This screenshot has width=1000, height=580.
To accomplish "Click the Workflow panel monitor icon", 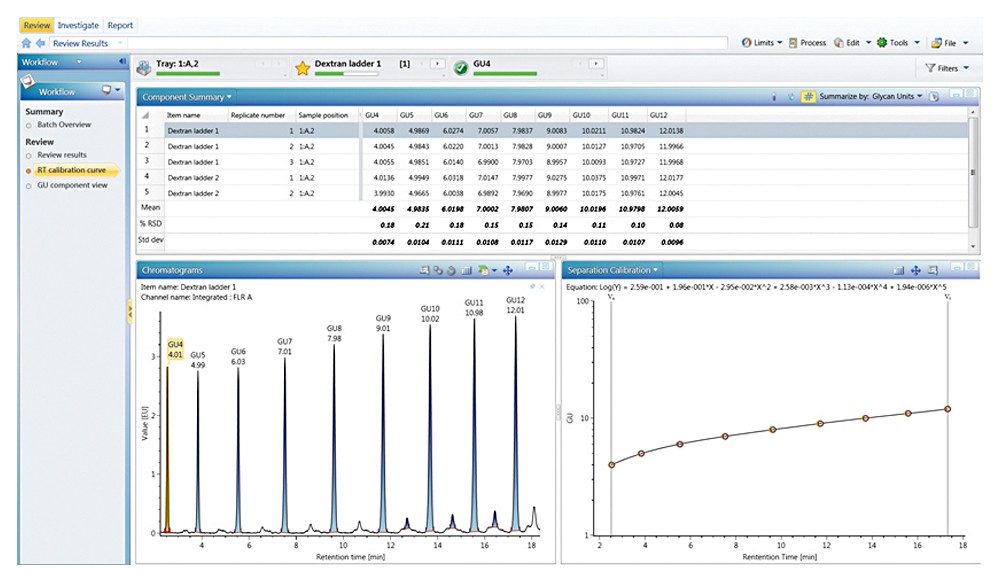I will point(107,91).
